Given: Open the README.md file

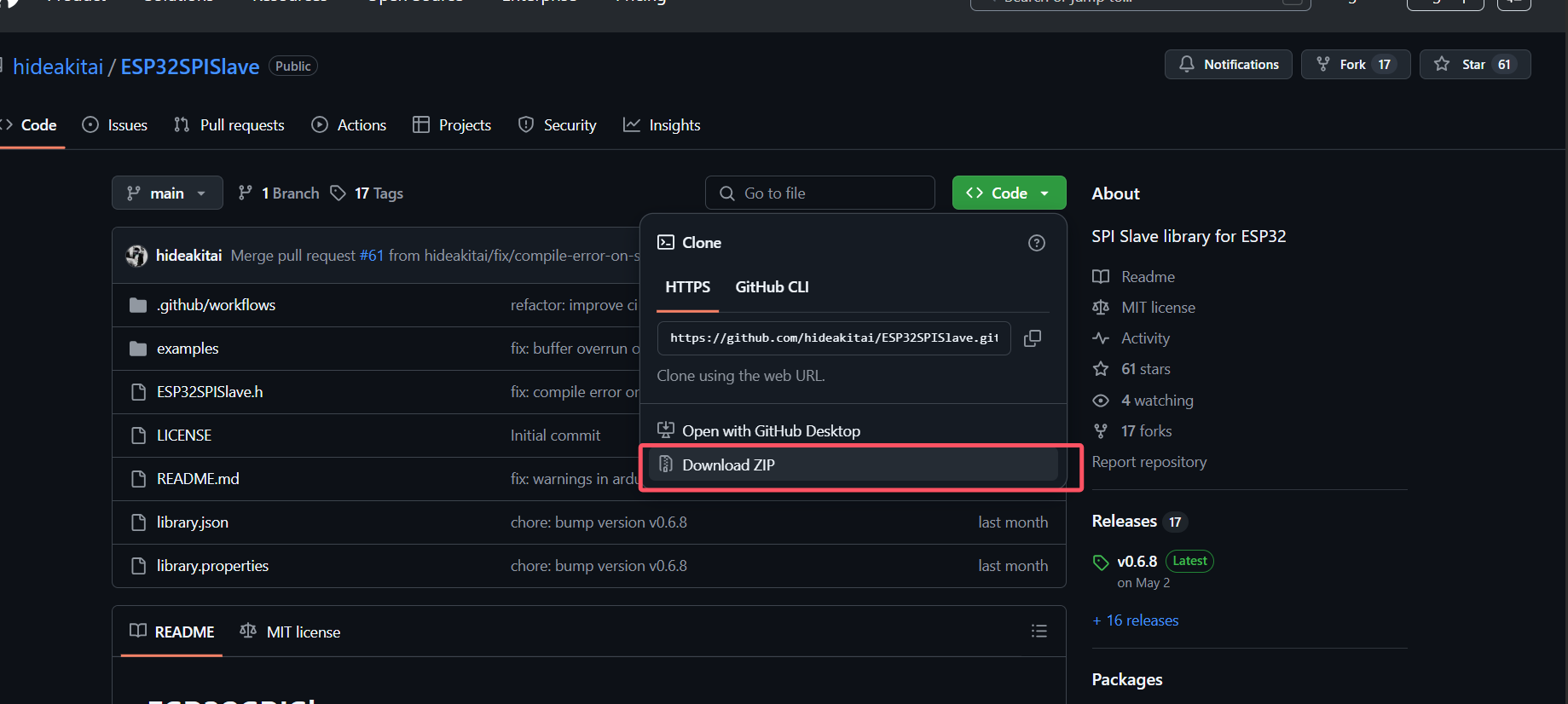Looking at the screenshot, I should tap(198, 479).
